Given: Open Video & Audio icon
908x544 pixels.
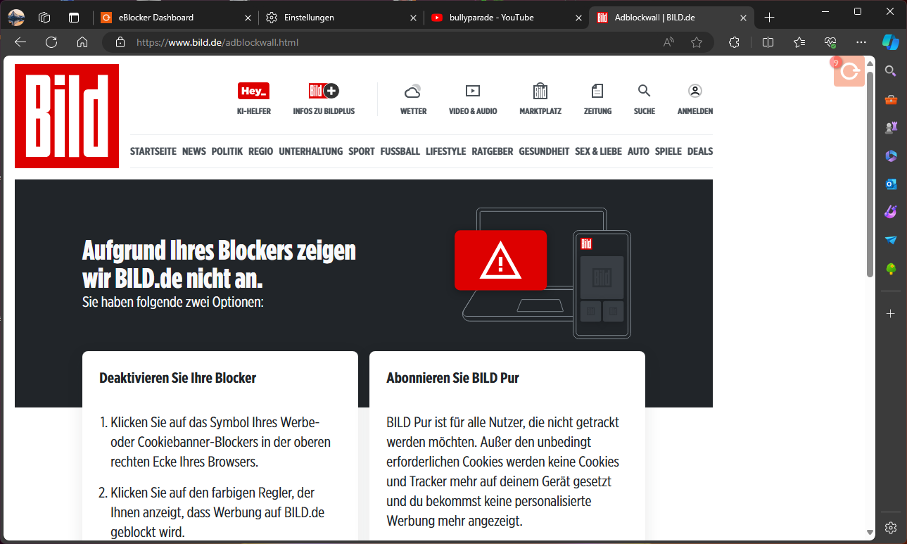Looking at the screenshot, I should [473, 91].
